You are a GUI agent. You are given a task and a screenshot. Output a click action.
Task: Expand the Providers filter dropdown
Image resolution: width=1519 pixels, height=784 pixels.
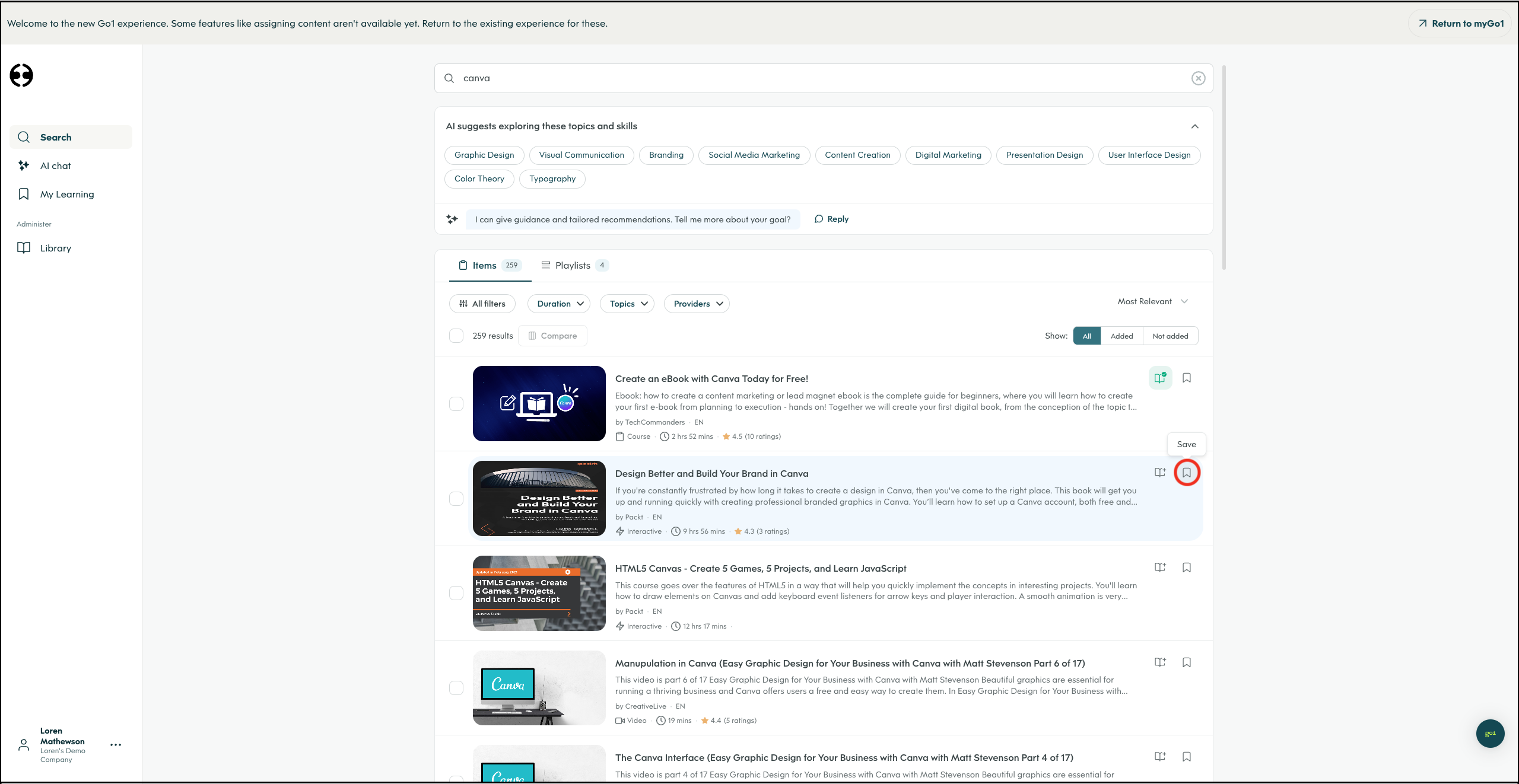pyautogui.click(x=697, y=304)
